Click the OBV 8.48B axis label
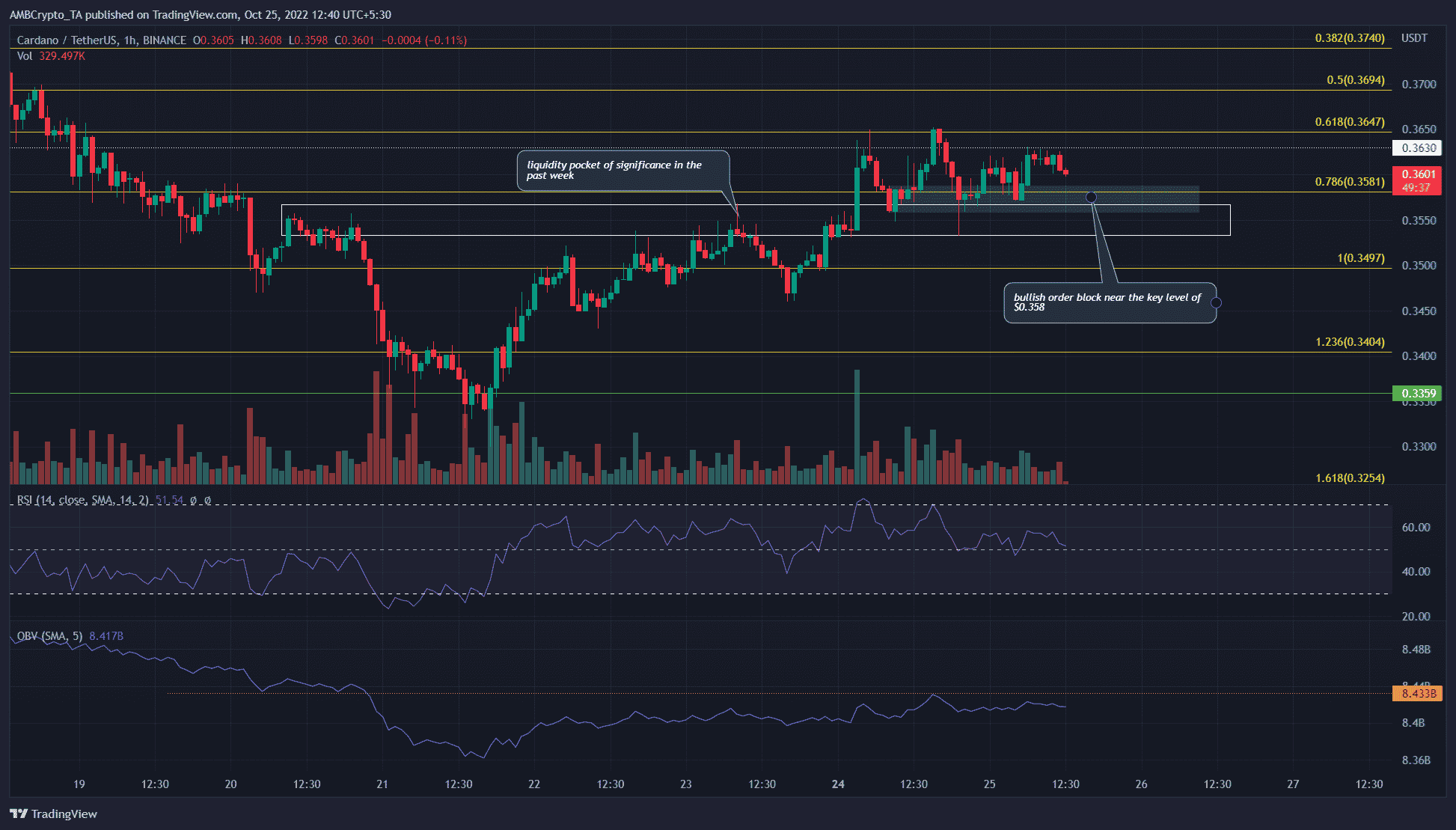This screenshot has height=830, width=1456. coord(1416,650)
